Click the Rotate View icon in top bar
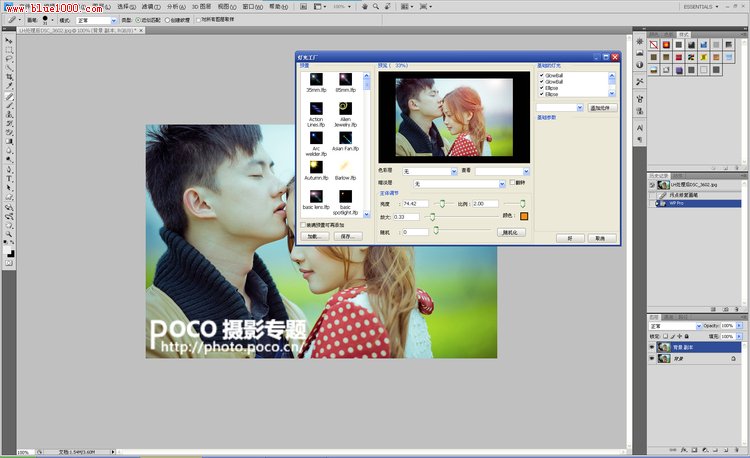750x458 pixels. coord(387,7)
